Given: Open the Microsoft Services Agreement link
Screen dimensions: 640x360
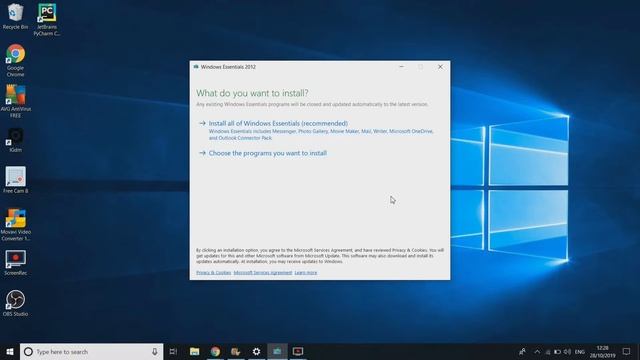Looking at the screenshot, I should click(x=263, y=273).
